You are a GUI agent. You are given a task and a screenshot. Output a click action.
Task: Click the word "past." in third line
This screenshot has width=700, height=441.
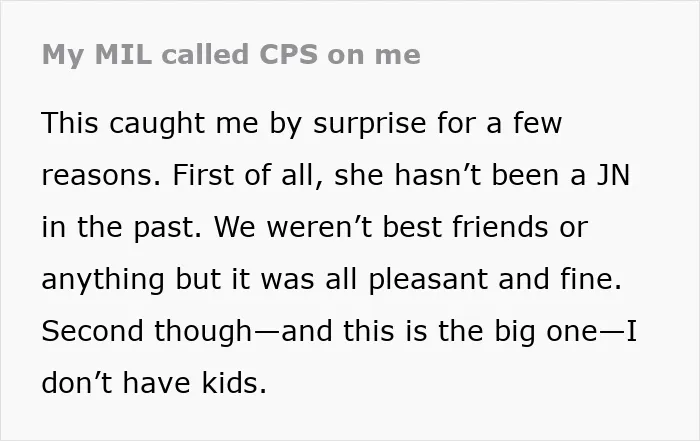pyautogui.click(x=168, y=227)
